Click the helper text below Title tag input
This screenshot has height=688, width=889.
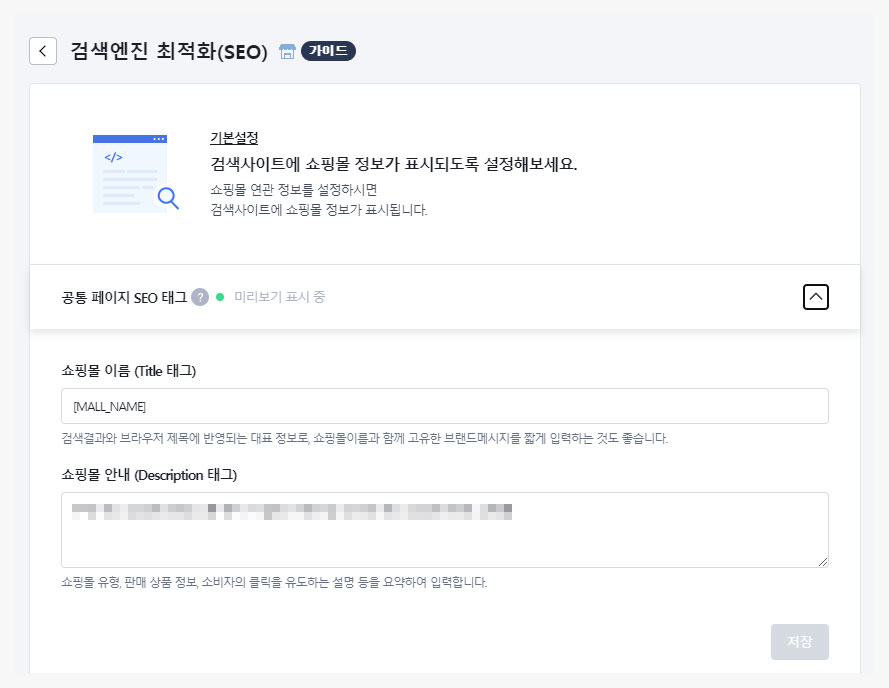[364, 438]
